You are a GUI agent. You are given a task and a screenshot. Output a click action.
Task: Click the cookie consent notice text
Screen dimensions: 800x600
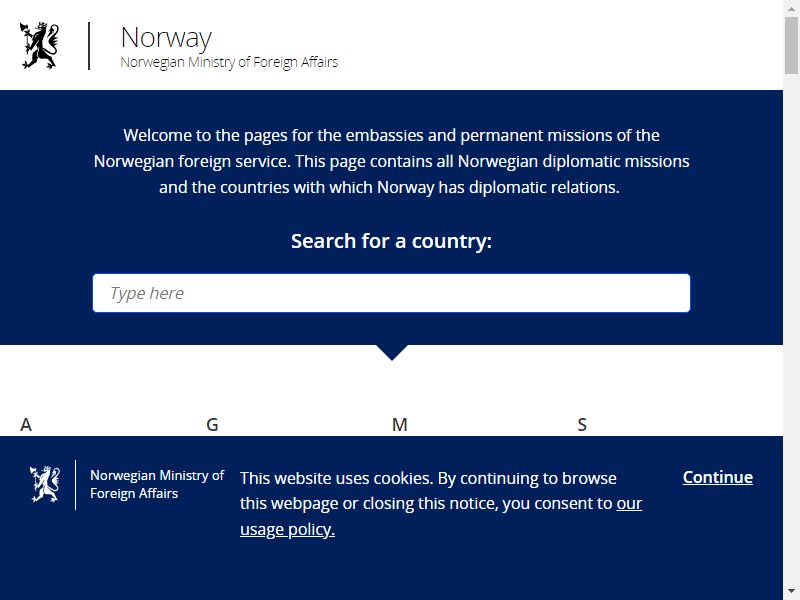tap(441, 504)
